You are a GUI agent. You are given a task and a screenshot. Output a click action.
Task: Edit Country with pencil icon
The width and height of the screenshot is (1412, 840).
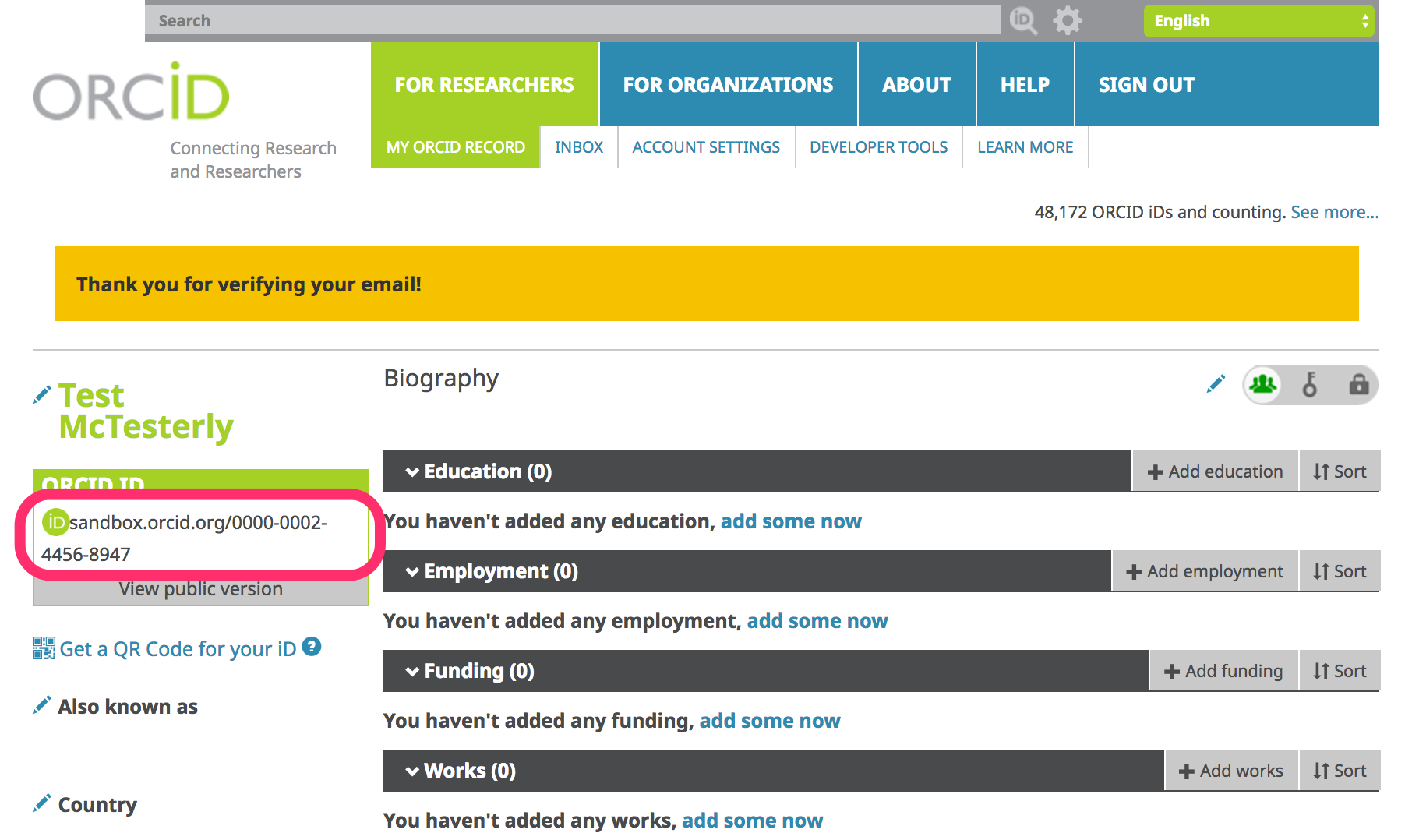(42, 803)
